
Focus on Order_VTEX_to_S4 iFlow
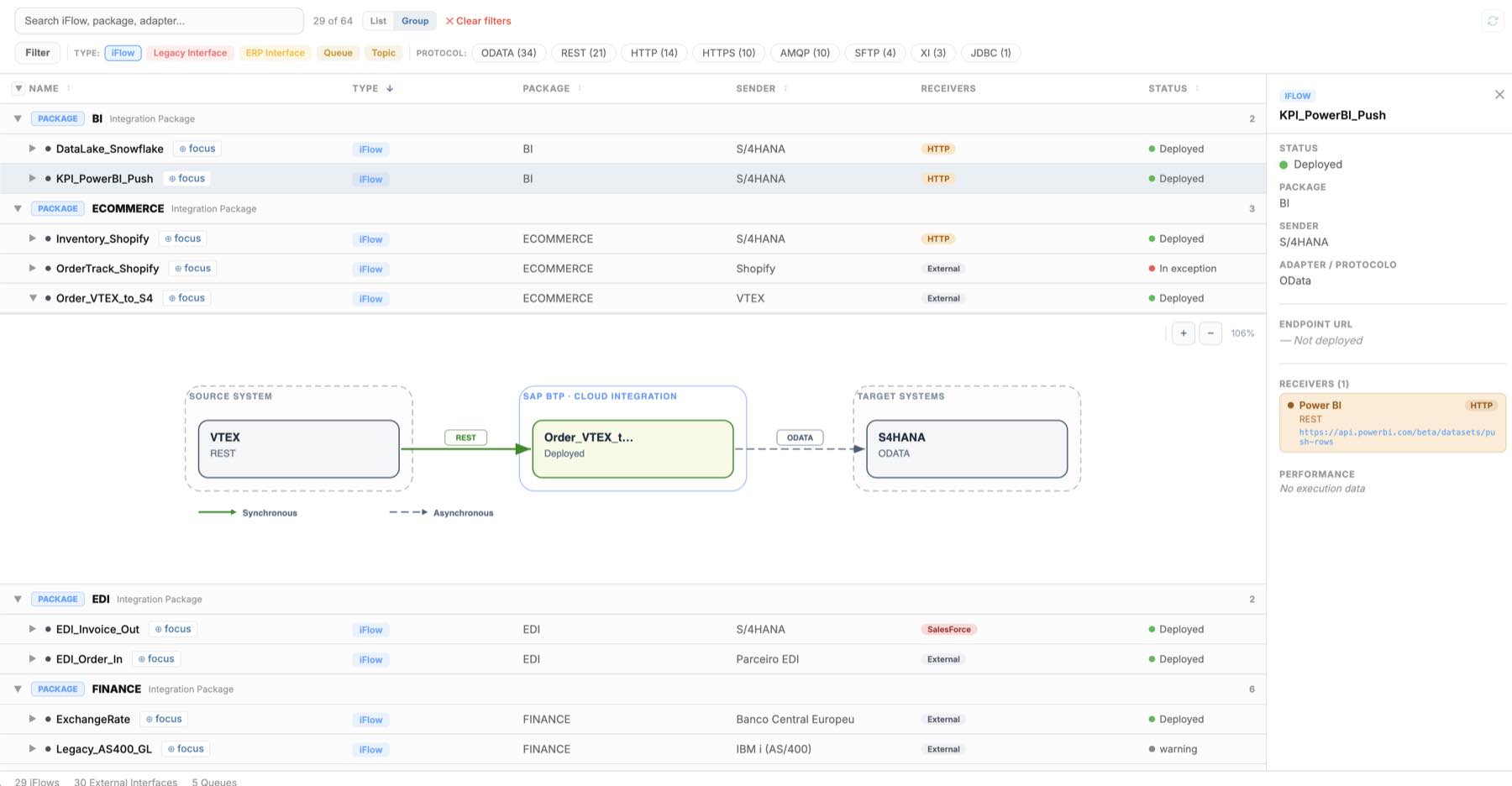point(186,298)
